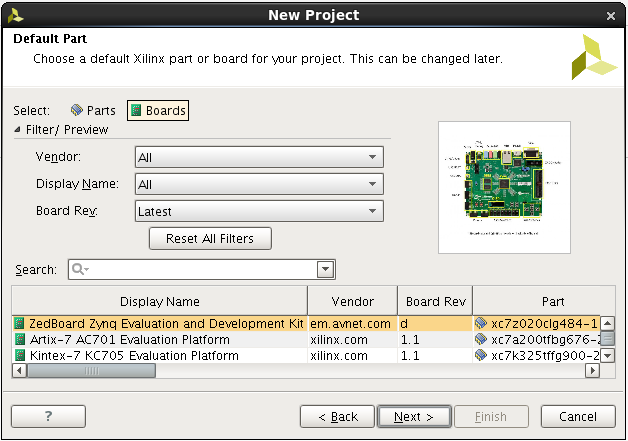Sort by Vendor column header
The image size is (628, 441).
pos(352,301)
